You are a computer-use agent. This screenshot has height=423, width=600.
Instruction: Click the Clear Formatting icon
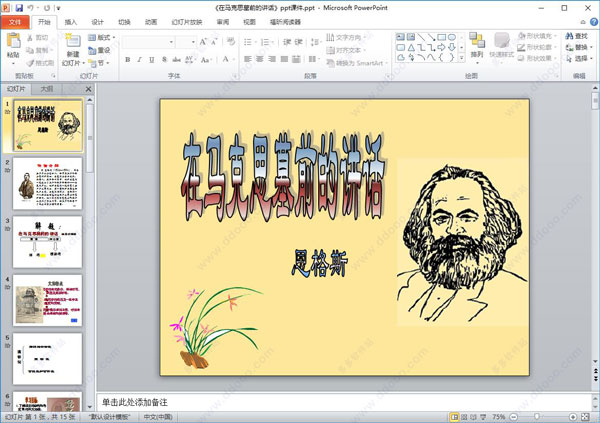coord(230,42)
